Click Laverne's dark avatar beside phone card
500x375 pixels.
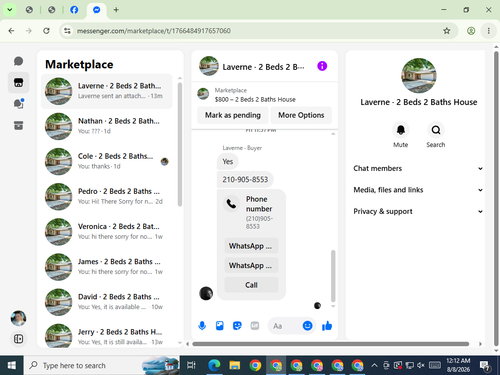(x=206, y=294)
